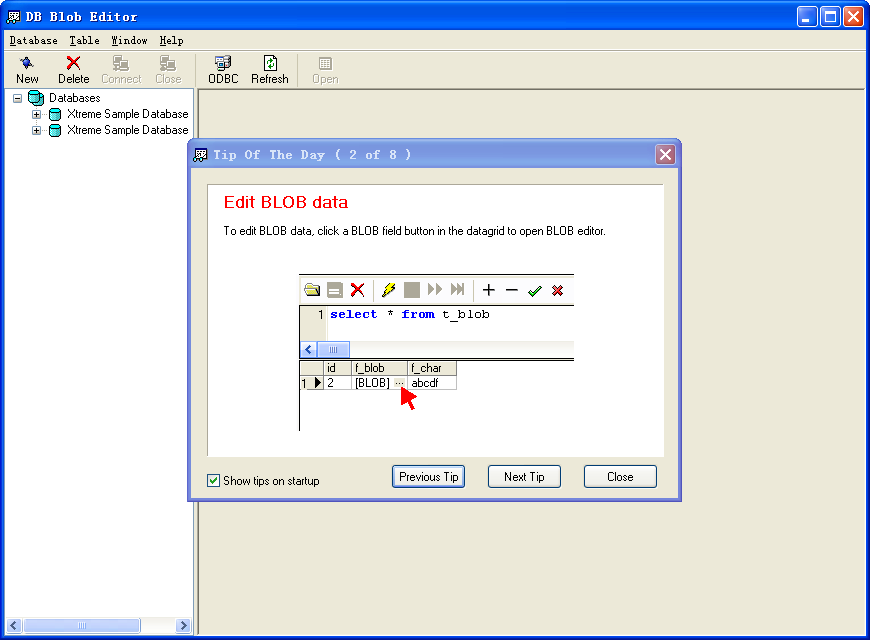Click the tree panel horizontal scrollbar right arrow
Image resolution: width=870 pixels, height=640 pixels.
point(183,625)
